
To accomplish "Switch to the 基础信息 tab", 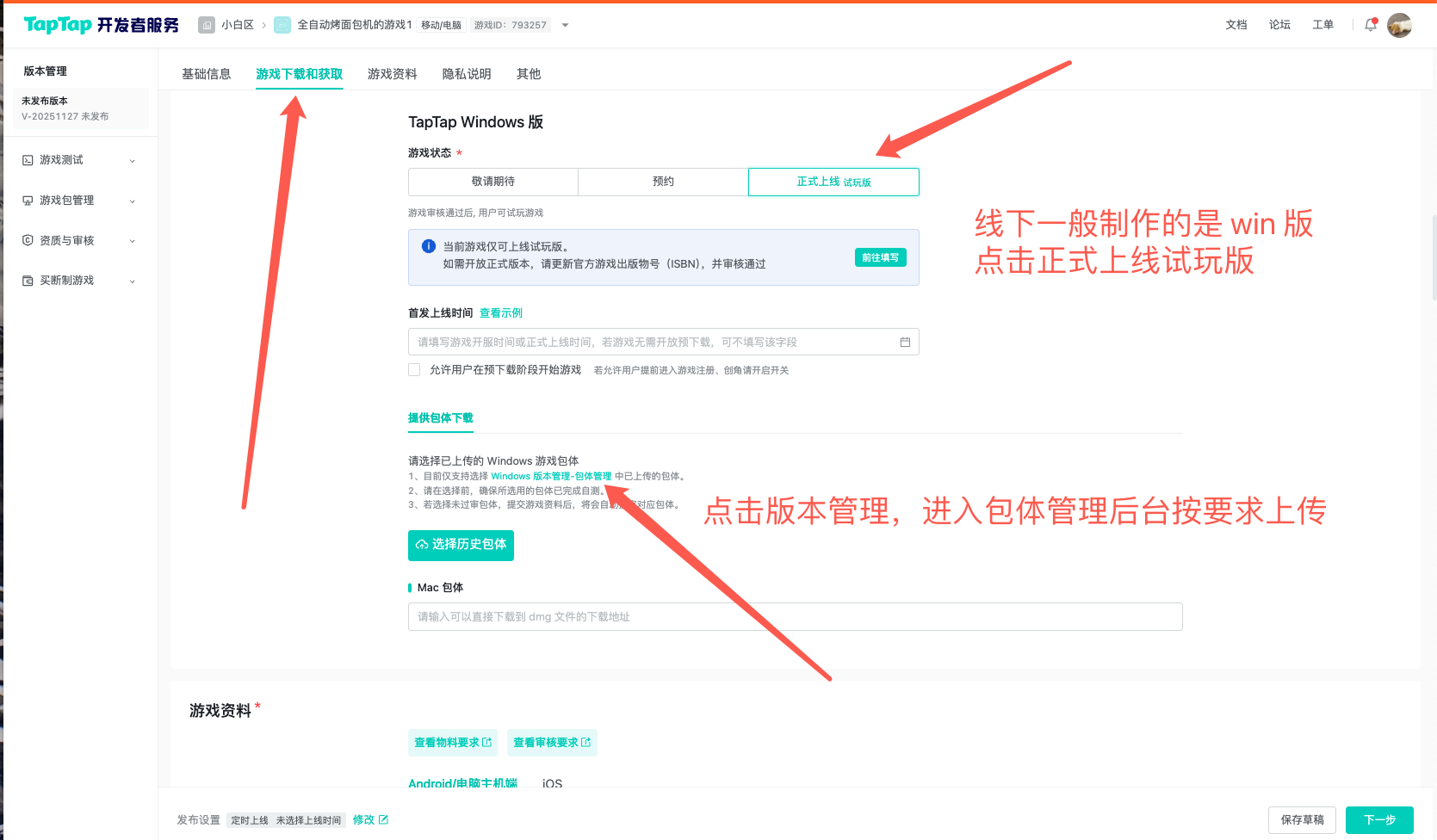I will pyautogui.click(x=207, y=74).
